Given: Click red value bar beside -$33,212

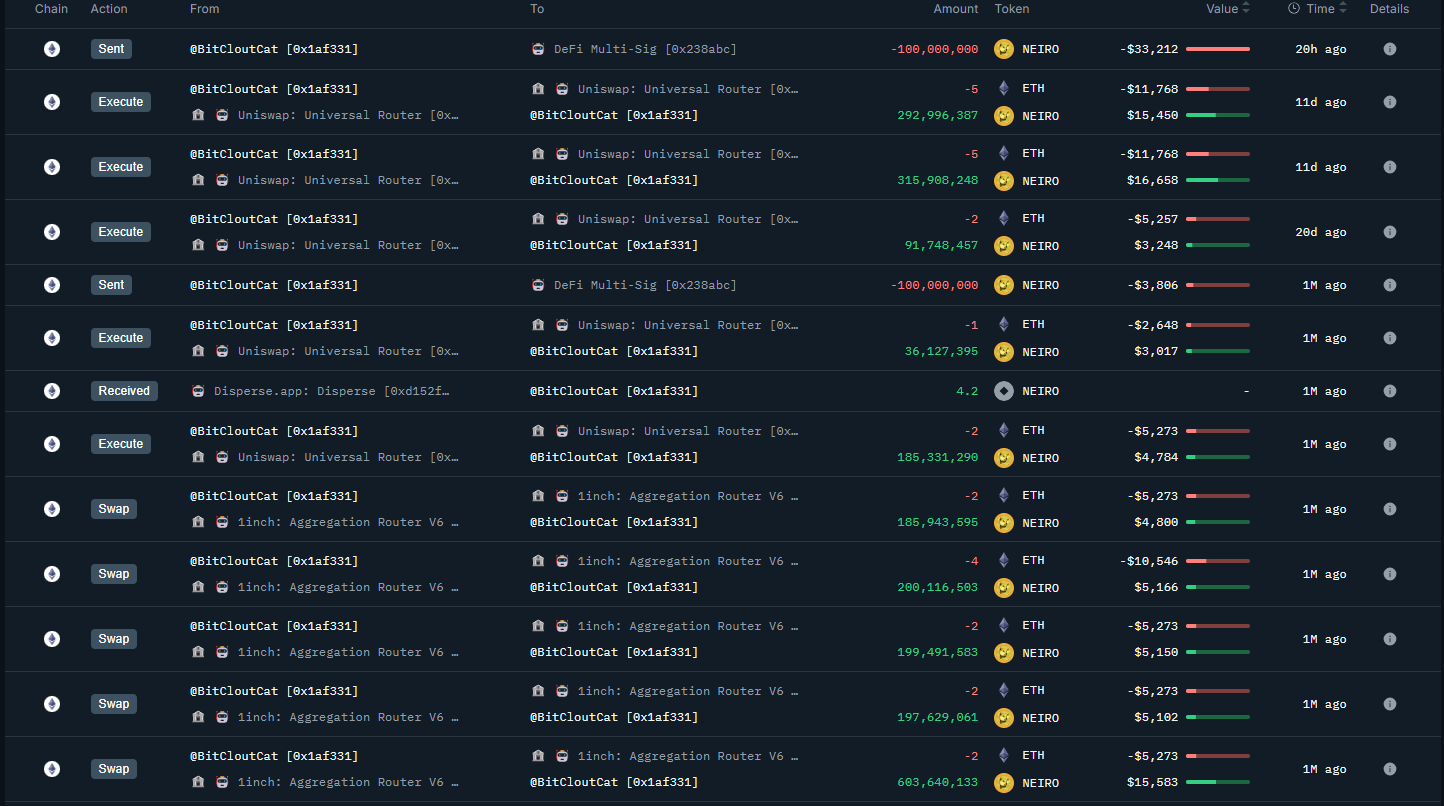Looking at the screenshot, I should [1218, 49].
